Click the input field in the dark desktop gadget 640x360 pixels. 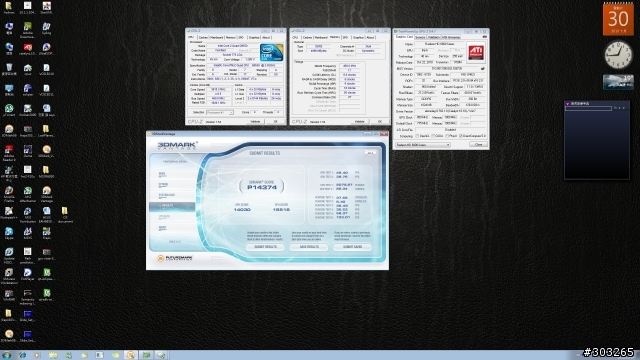coord(588,109)
